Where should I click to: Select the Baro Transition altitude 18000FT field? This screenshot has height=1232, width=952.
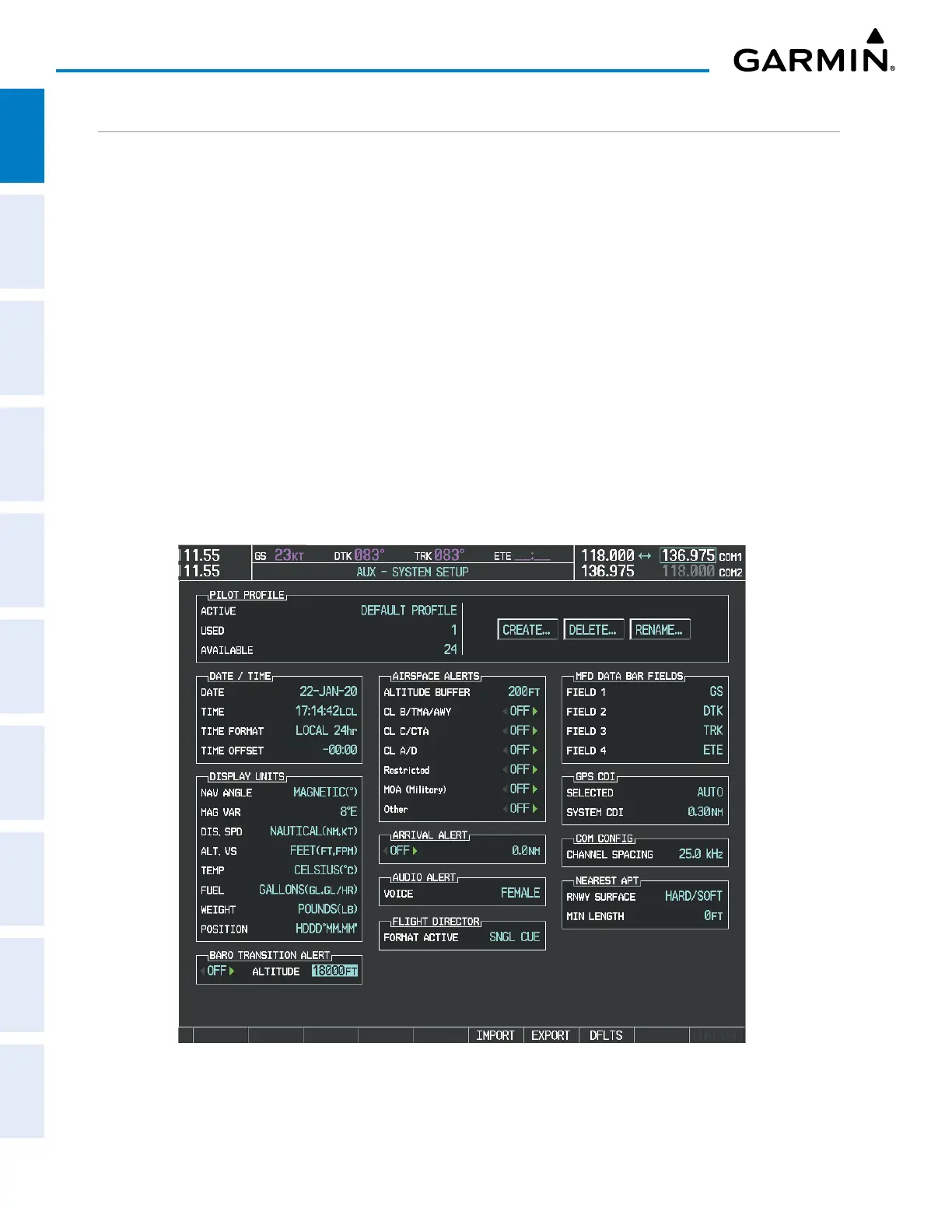335,971
